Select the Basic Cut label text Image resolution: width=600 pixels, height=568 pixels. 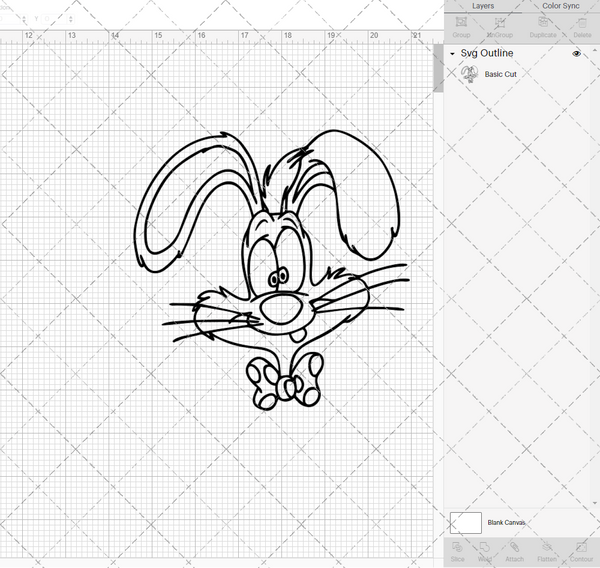501,74
